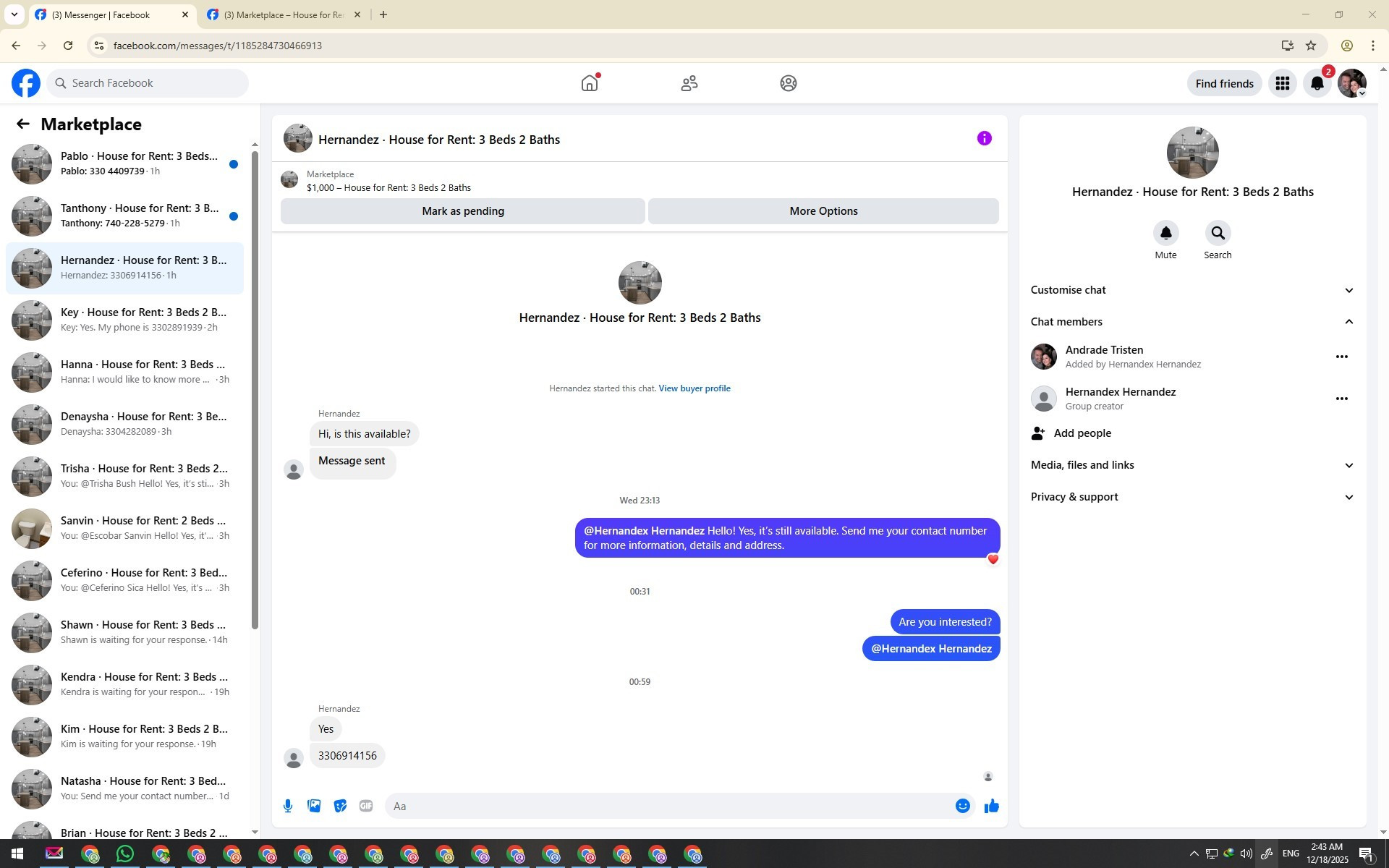Open the View buyer profile link
The width and height of the screenshot is (1389, 868).
(694, 388)
